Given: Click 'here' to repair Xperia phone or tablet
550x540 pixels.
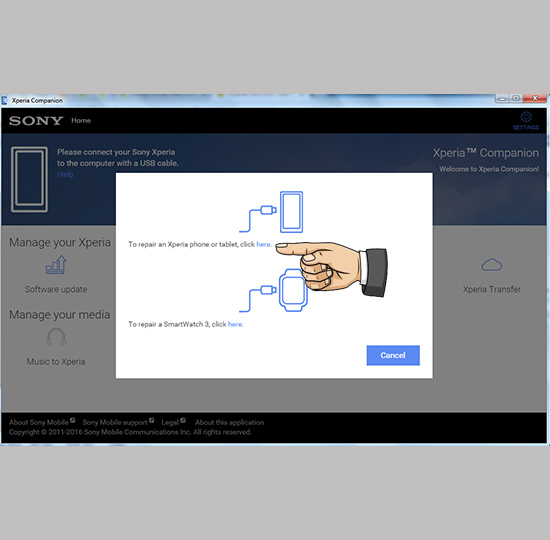Looking at the screenshot, I should point(263,244).
